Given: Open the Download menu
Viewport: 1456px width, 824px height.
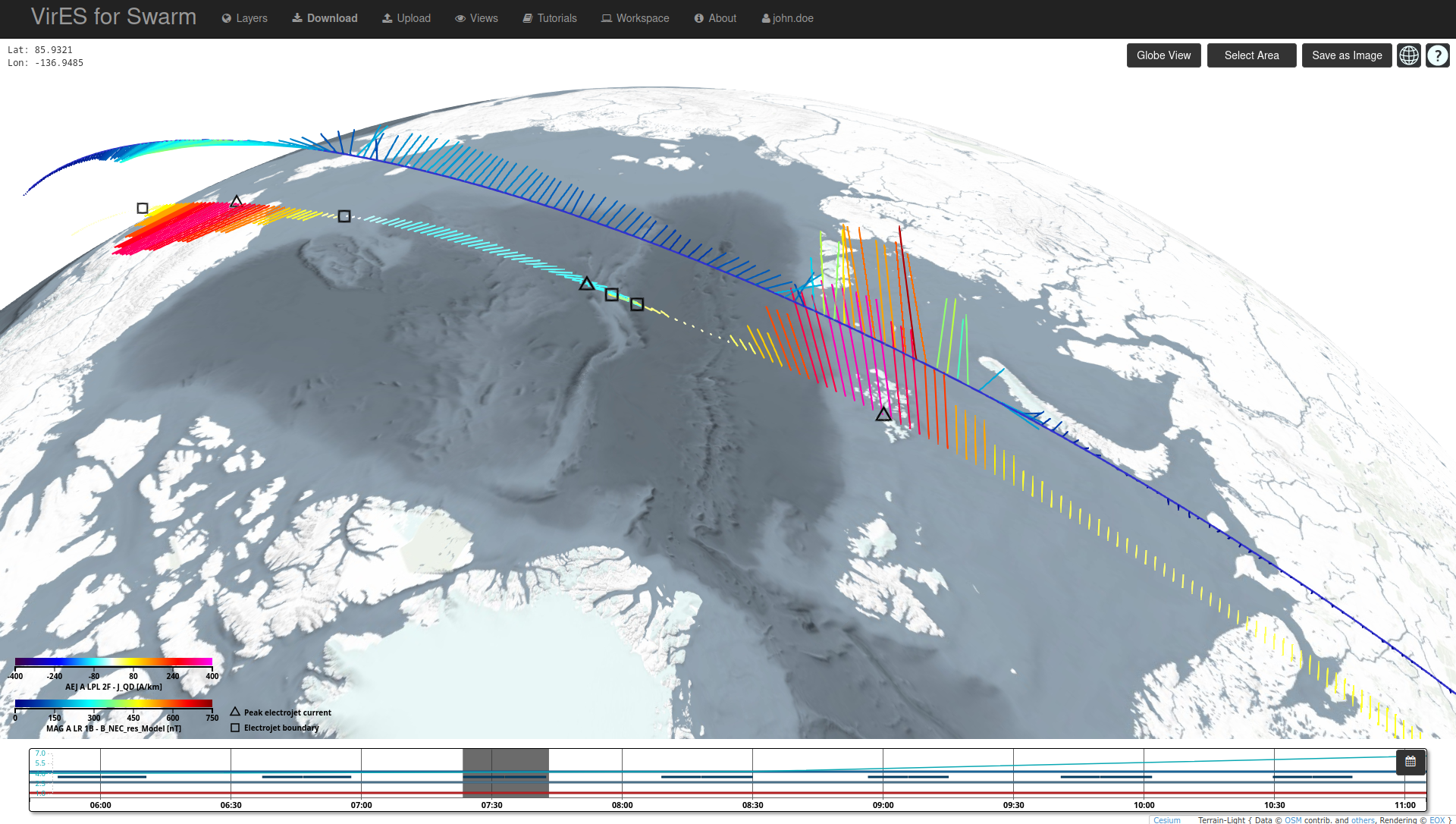Looking at the screenshot, I should (x=325, y=18).
